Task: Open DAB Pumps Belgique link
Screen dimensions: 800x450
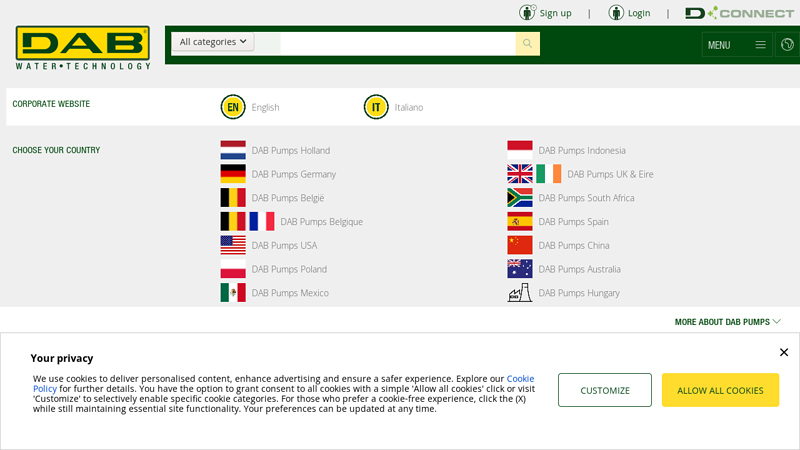Action: pos(321,221)
